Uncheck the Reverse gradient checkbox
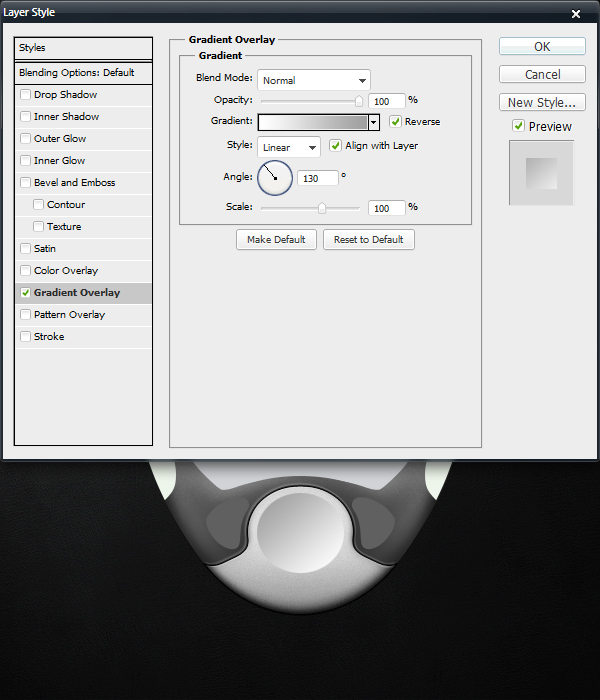Screen dimensions: 600x700 (x=395, y=121)
